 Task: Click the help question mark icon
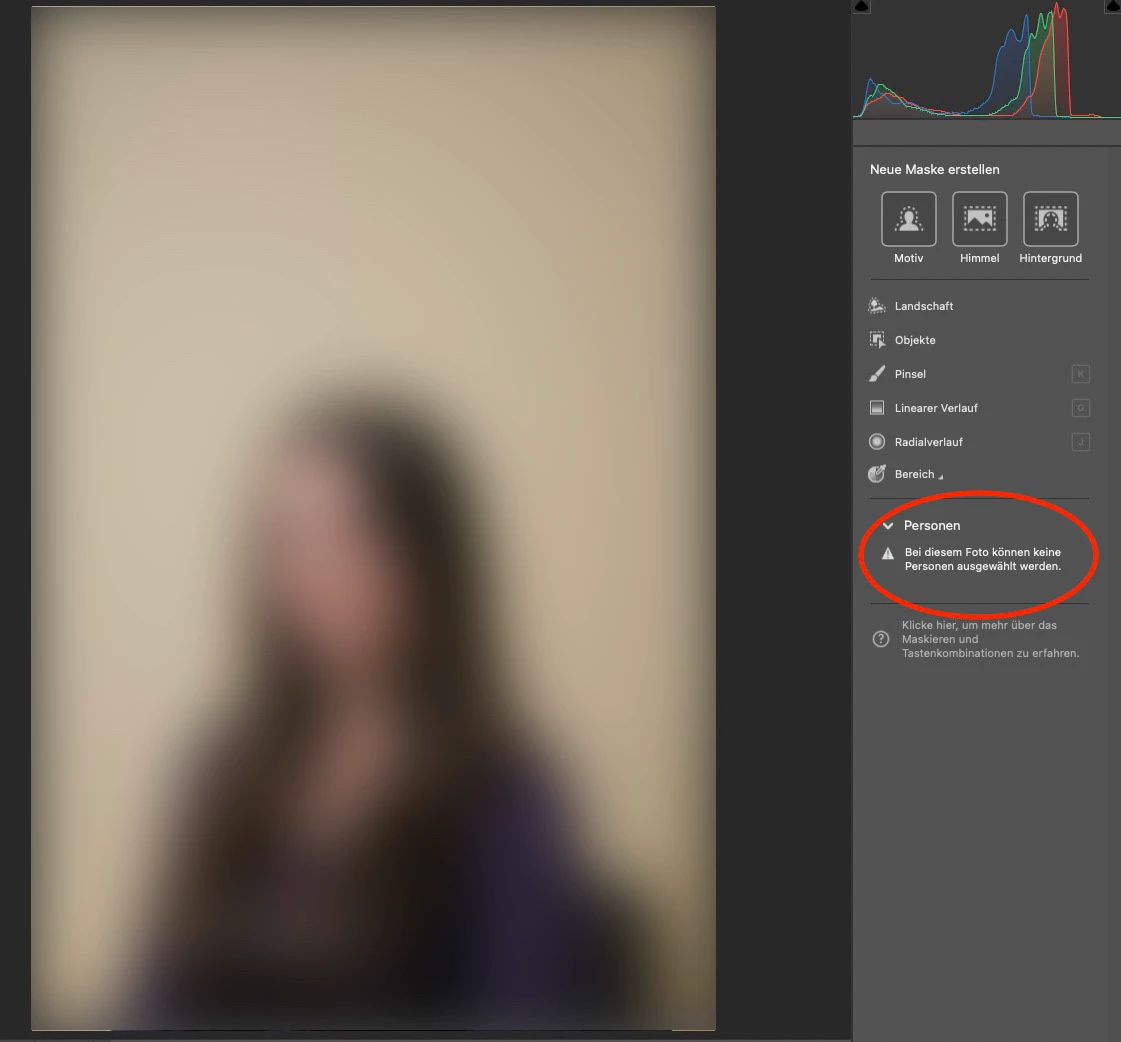(x=881, y=639)
